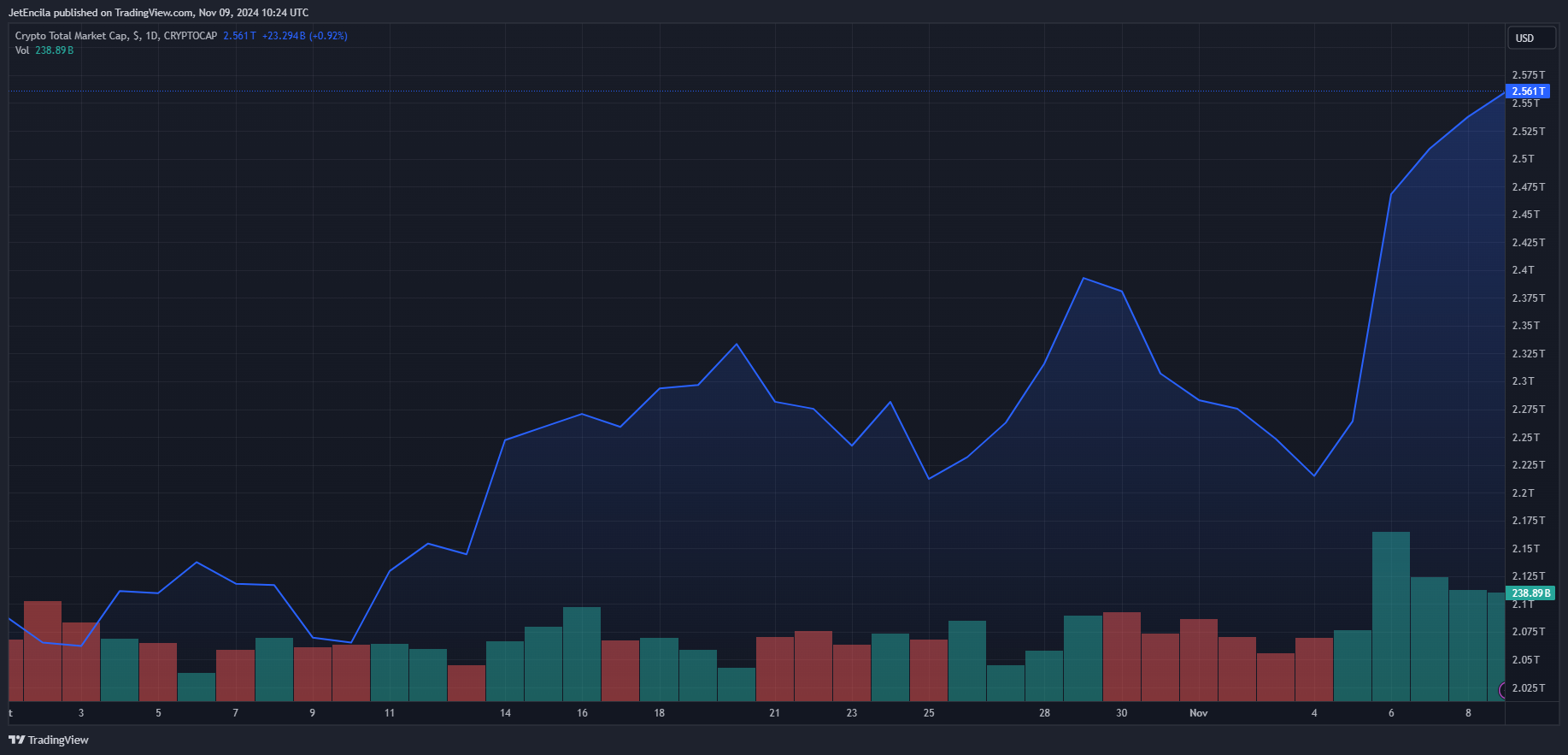The height and width of the screenshot is (755, 1568).
Task: Click the 28 label on the date axis
Action: point(1044,713)
